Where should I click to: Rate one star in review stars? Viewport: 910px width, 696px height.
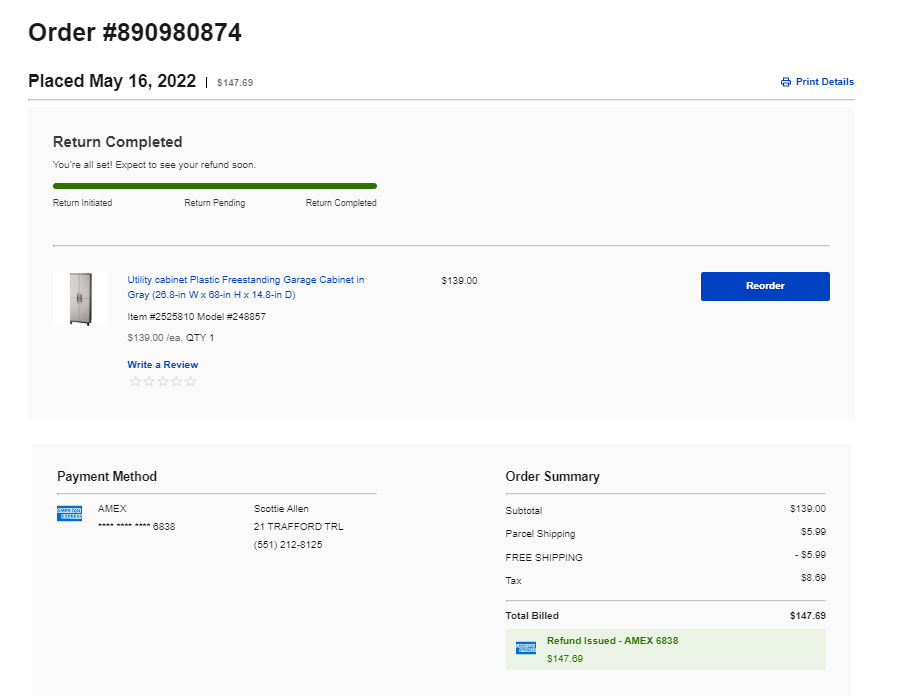pyautogui.click(x=135, y=381)
